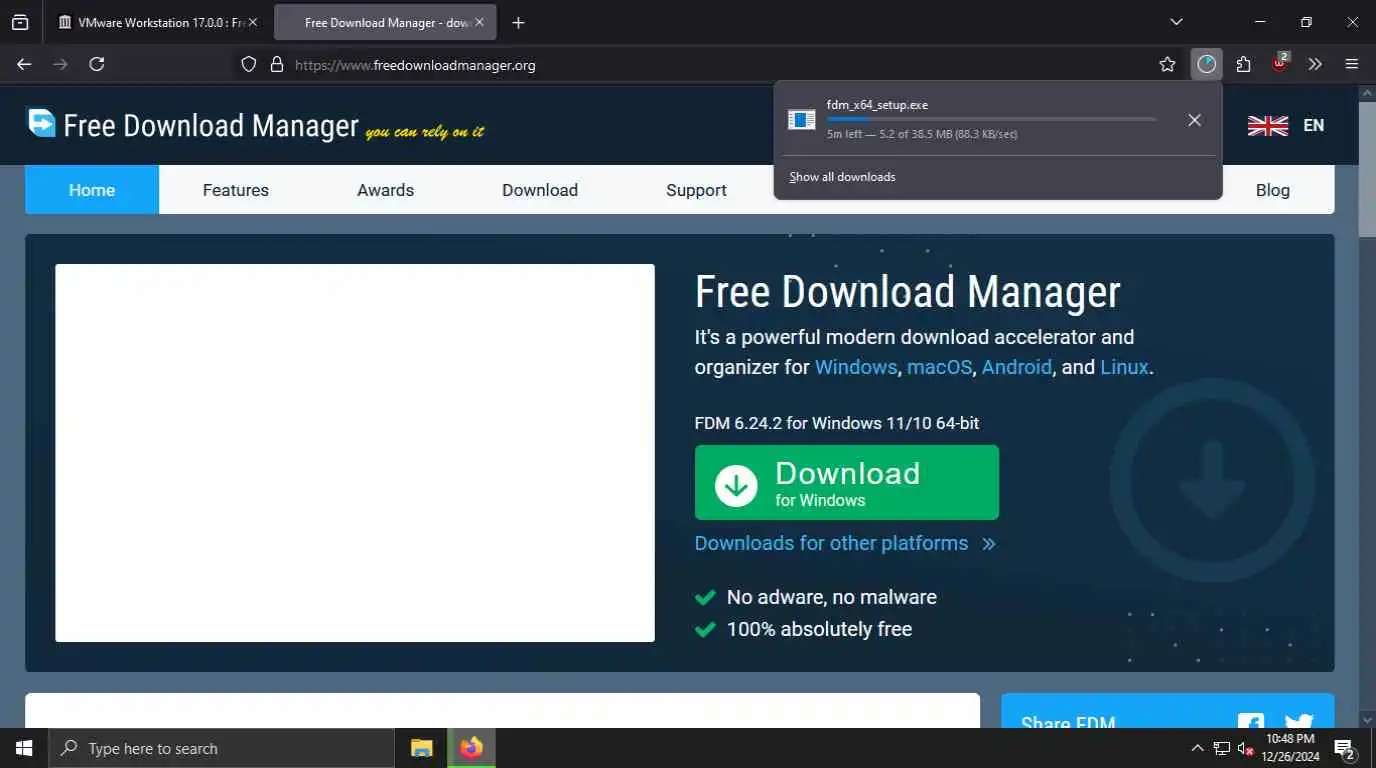Select the Free Download Manager browser tab
The height and width of the screenshot is (768, 1376).
coord(385,22)
